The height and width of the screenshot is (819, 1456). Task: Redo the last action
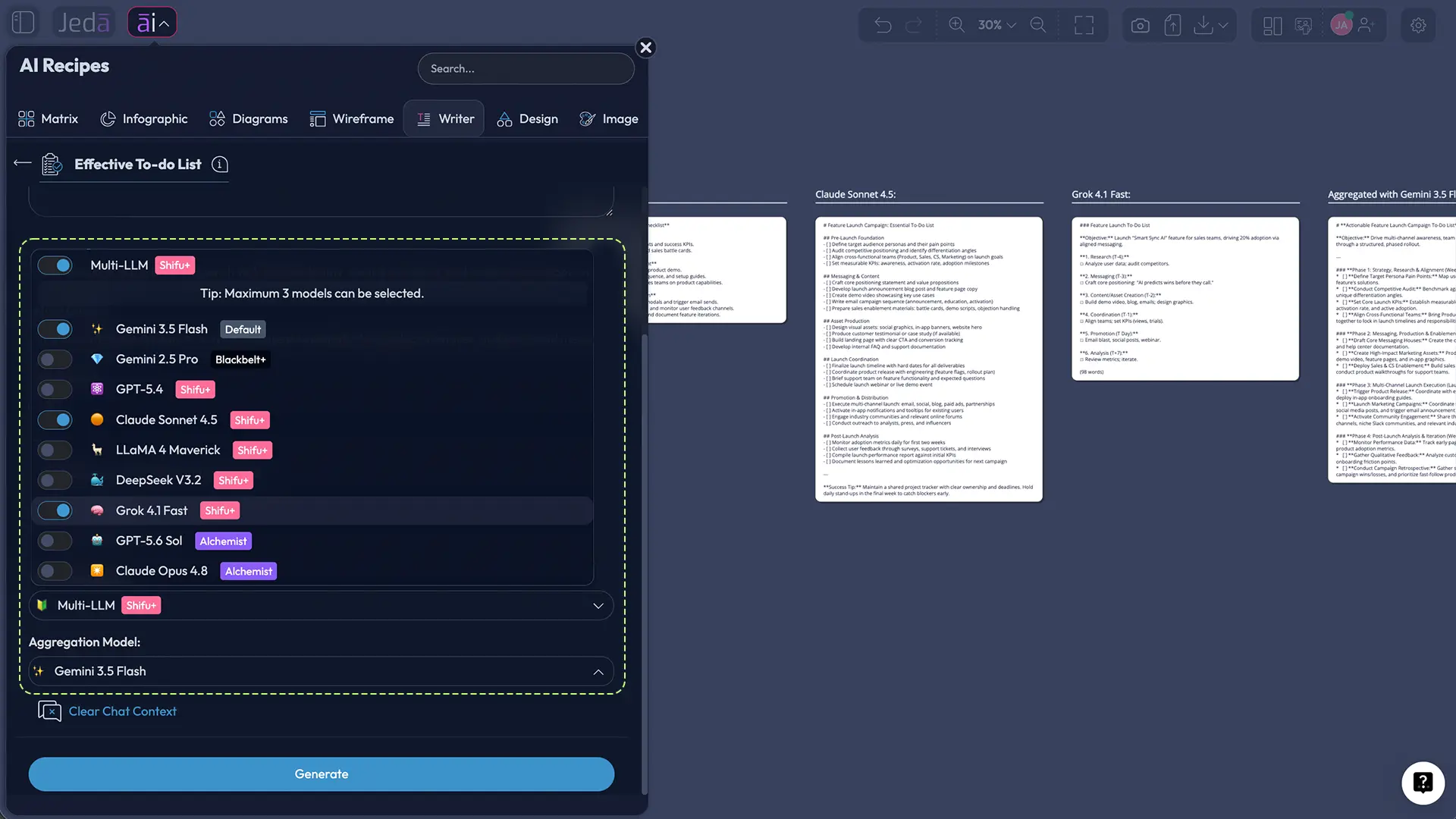coord(915,25)
